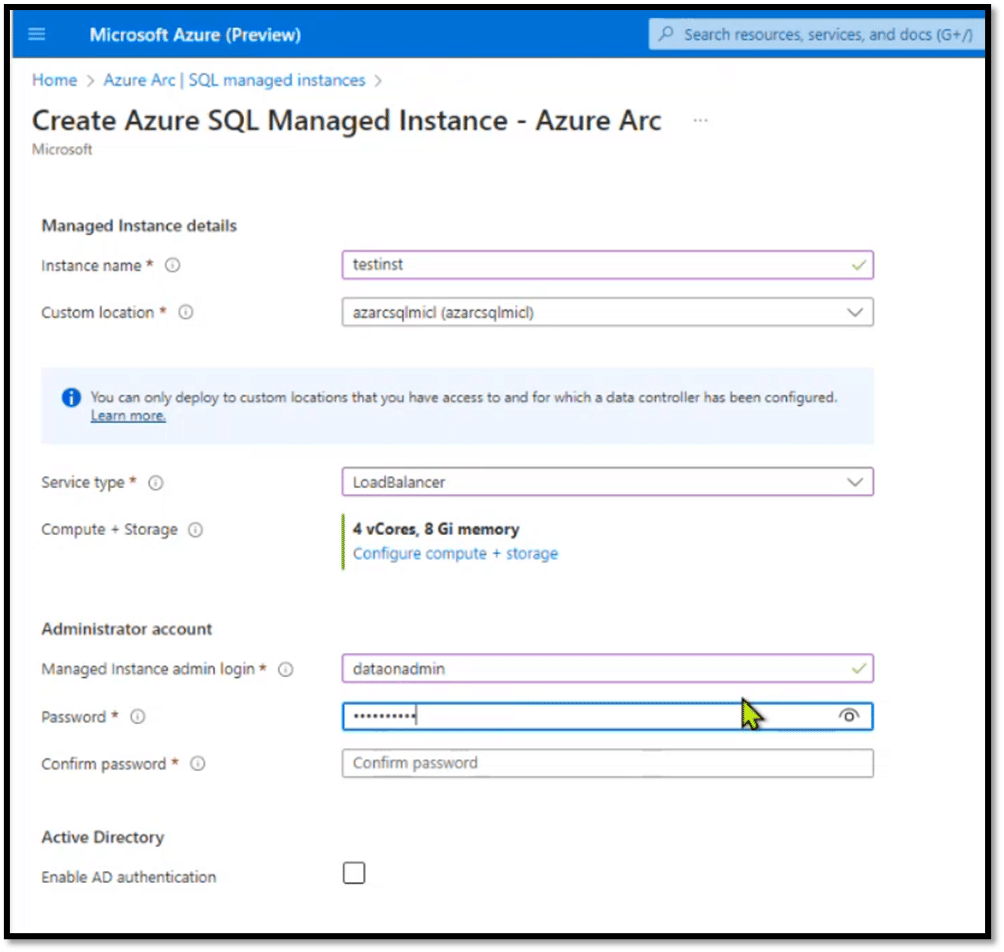
Task: Click the Microsoft Azure (Preview) title
Action: tap(195, 35)
